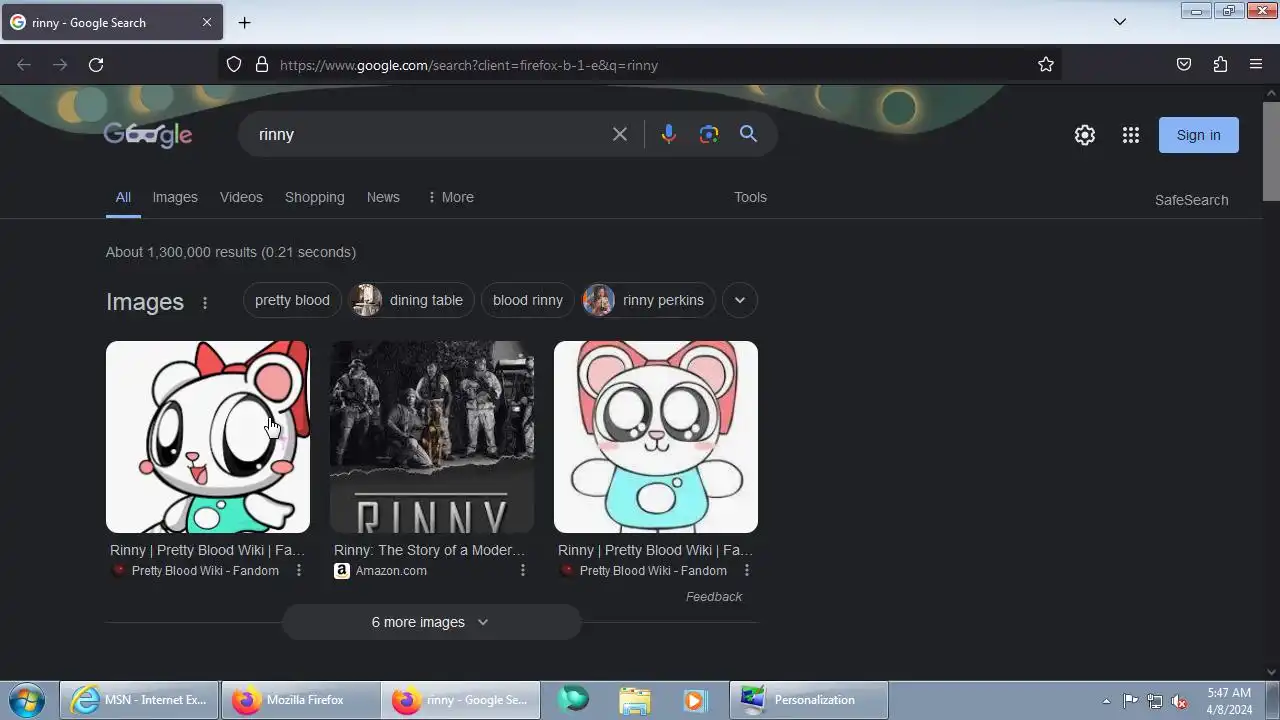Close the rinny - Google Search tab

207,22
